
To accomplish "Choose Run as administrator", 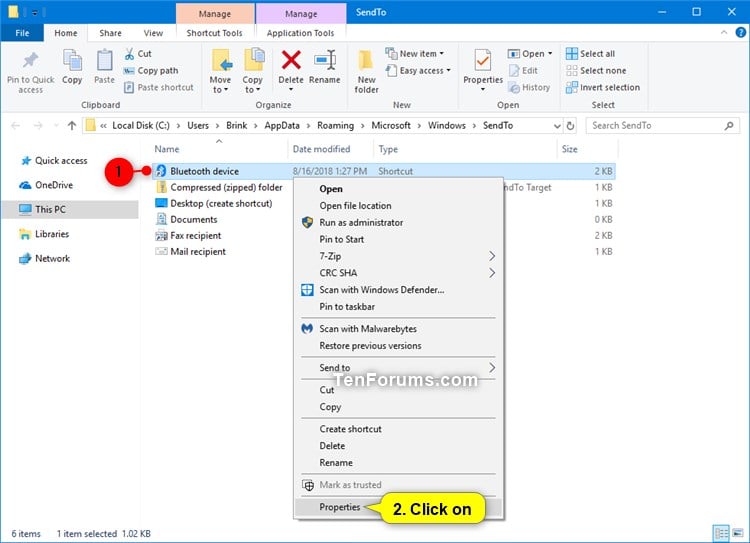I will (361, 222).
